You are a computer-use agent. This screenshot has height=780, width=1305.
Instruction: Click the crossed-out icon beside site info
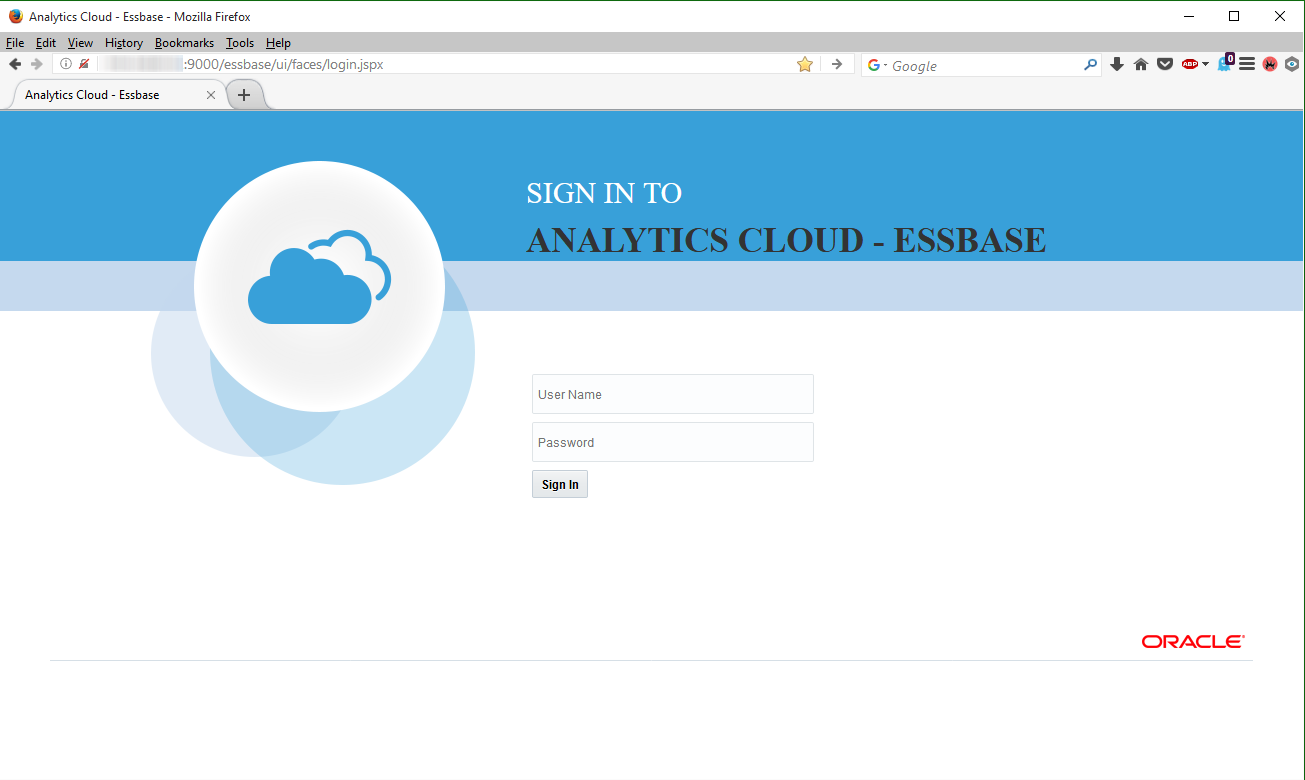84,64
